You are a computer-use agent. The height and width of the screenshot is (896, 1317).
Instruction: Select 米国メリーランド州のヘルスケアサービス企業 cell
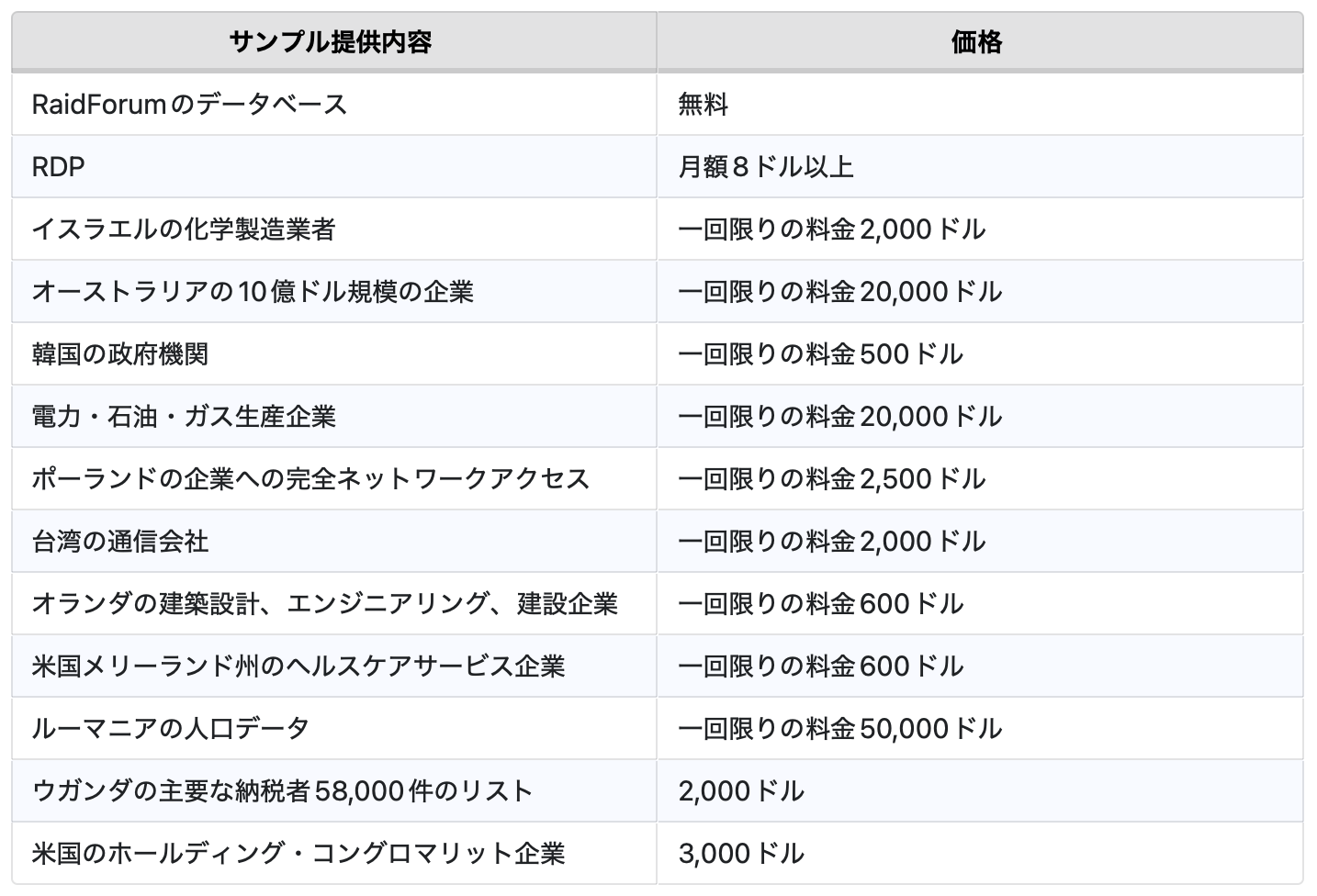[x=298, y=666]
